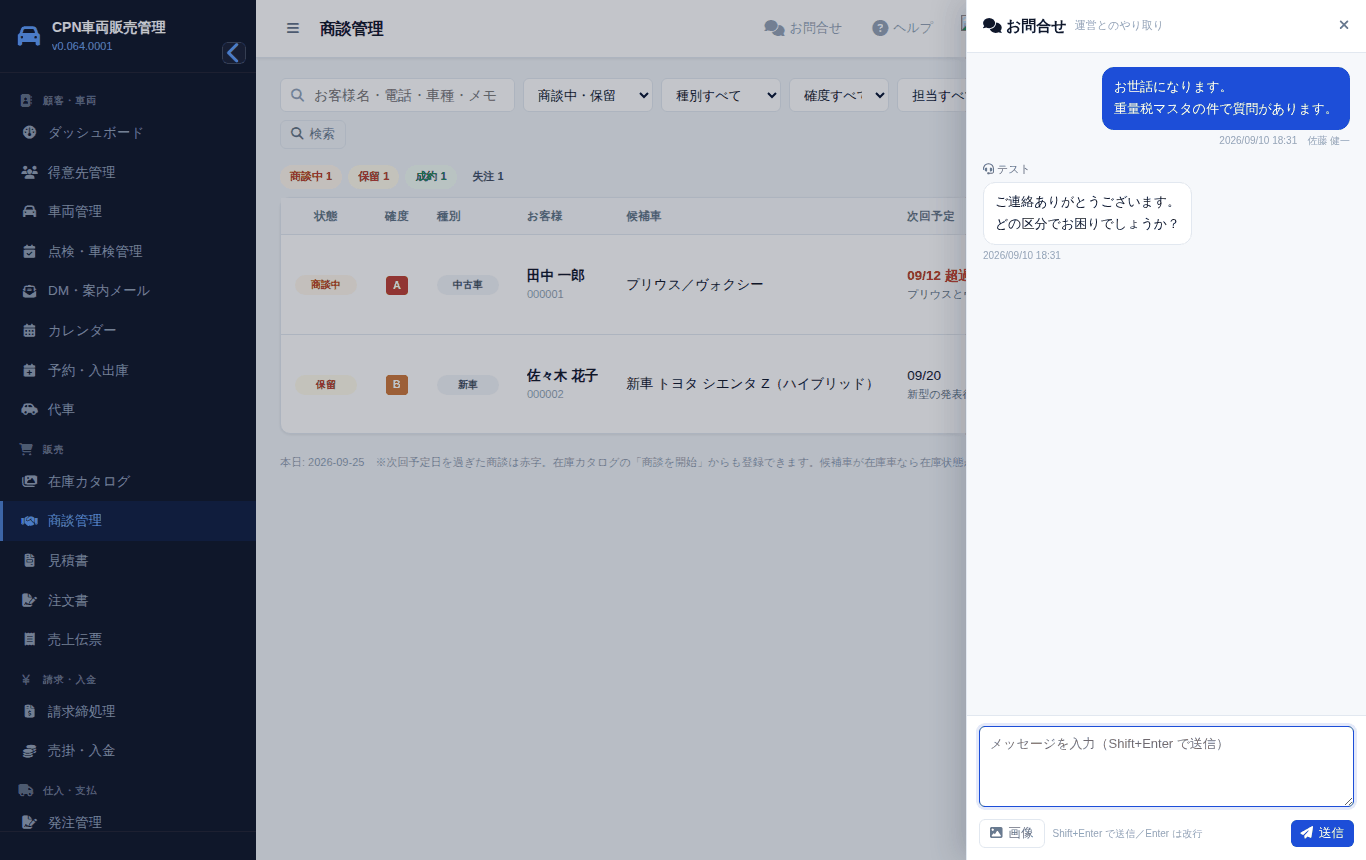Select the 保留 1 filter chip
The image size is (1366, 860).
[x=374, y=176]
